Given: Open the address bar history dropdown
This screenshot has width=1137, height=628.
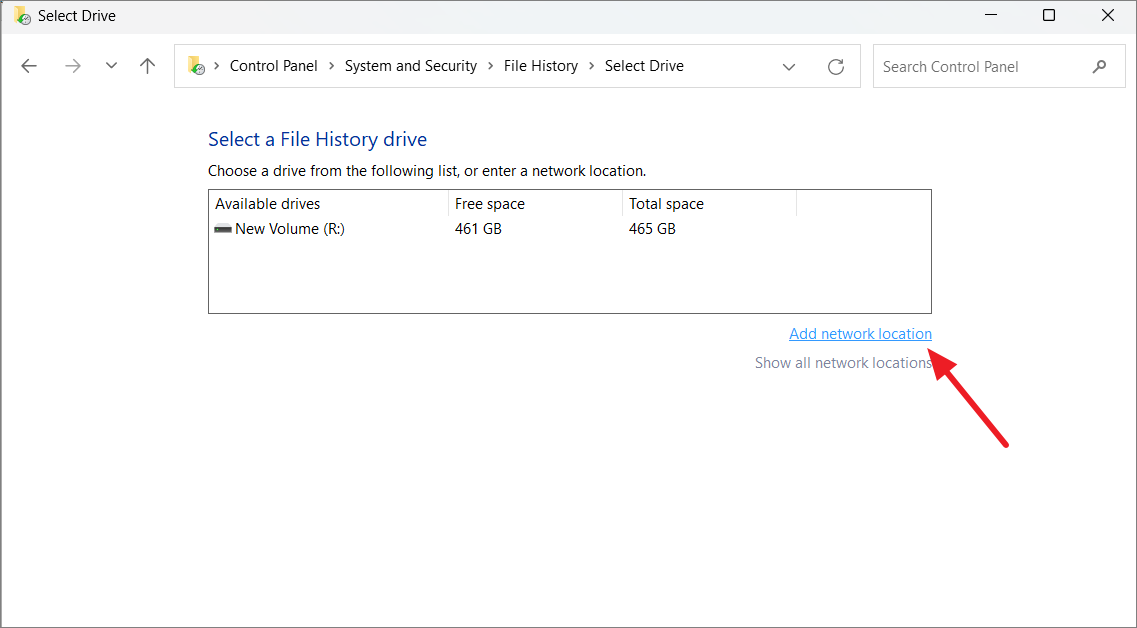Looking at the screenshot, I should 789,66.
